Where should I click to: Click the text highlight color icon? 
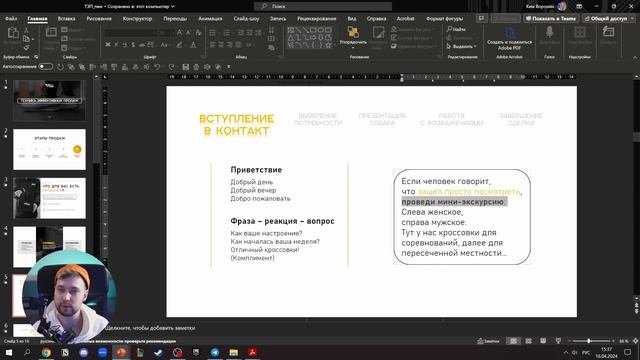tap(180, 44)
